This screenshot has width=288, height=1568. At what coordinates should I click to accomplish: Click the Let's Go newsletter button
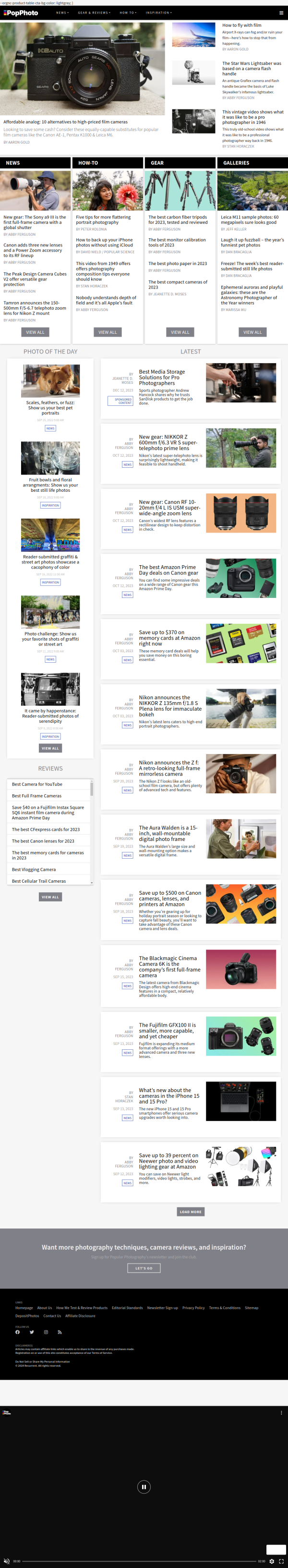[144, 1268]
